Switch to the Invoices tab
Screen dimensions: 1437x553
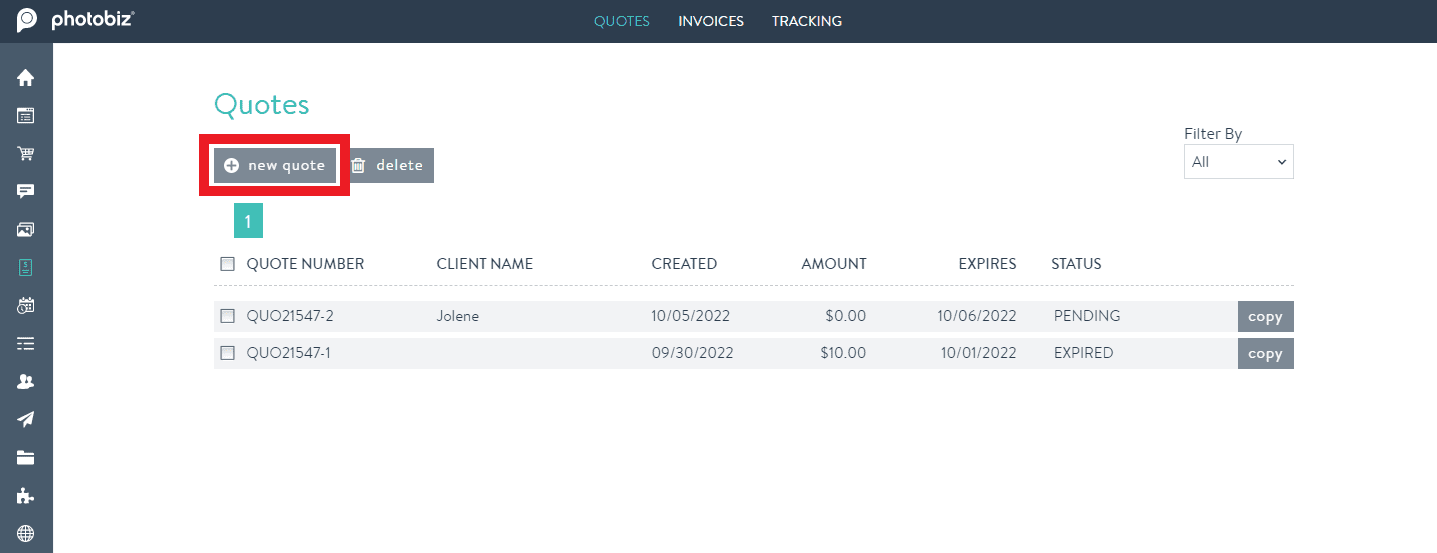[710, 21]
